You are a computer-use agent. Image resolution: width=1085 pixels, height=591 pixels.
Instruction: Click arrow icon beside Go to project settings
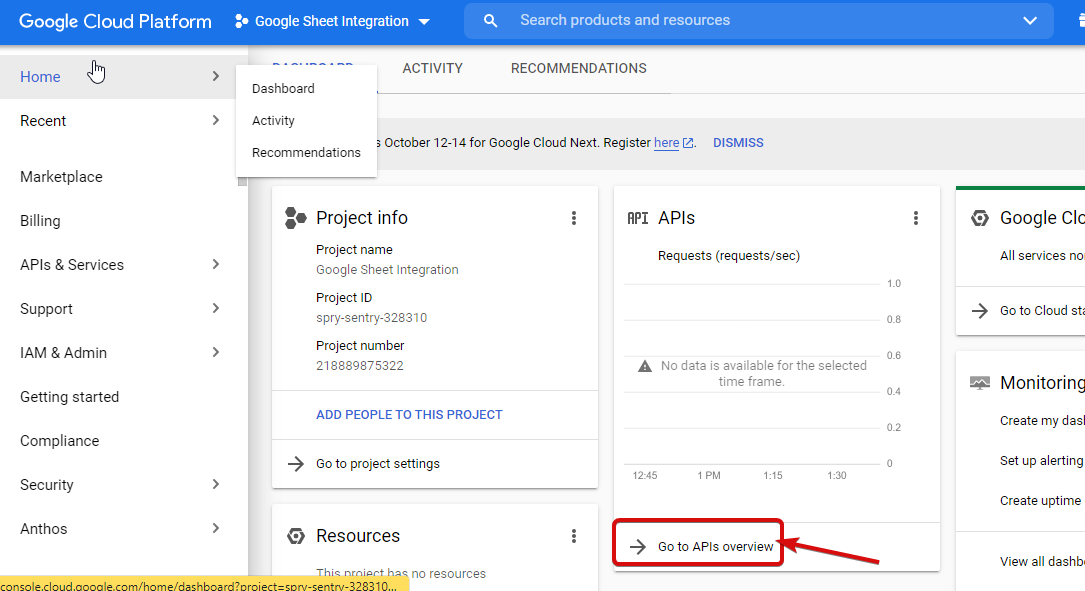(295, 464)
